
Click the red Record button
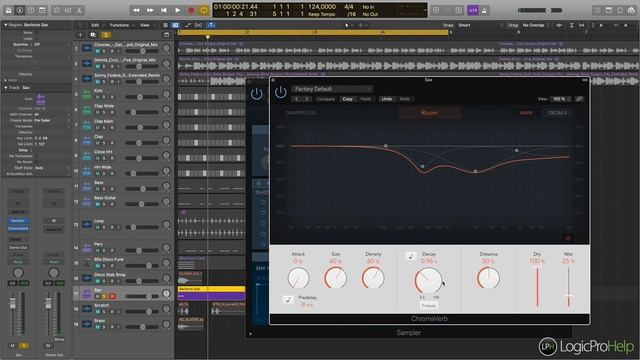pos(191,10)
